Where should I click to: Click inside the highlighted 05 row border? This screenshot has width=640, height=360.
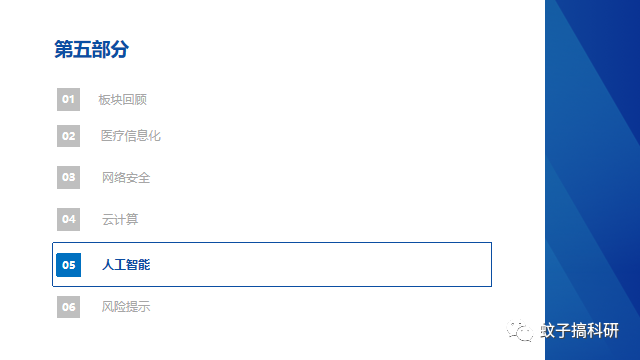pyautogui.click(x=272, y=264)
